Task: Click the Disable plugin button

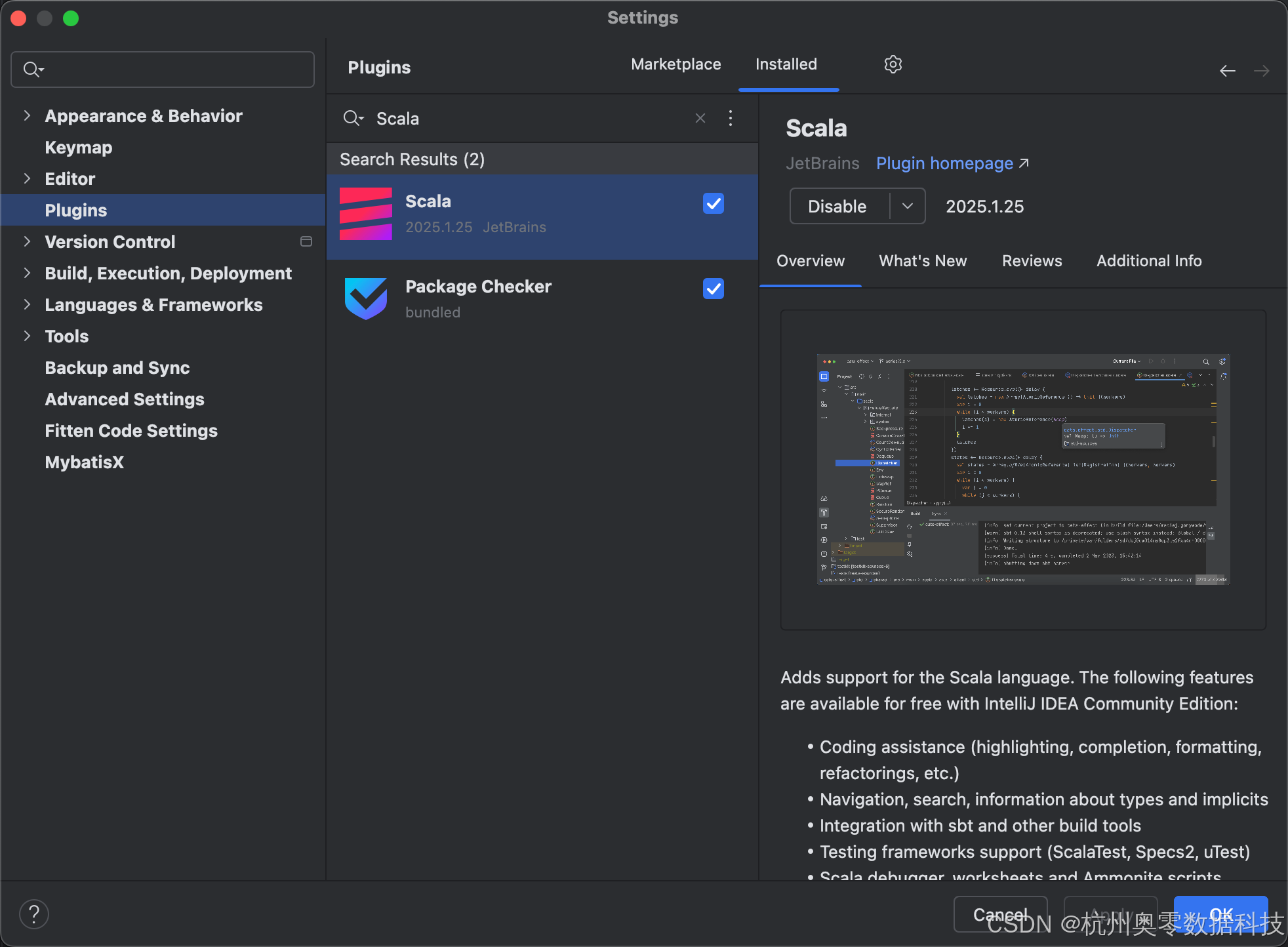Action: tap(837, 206)
